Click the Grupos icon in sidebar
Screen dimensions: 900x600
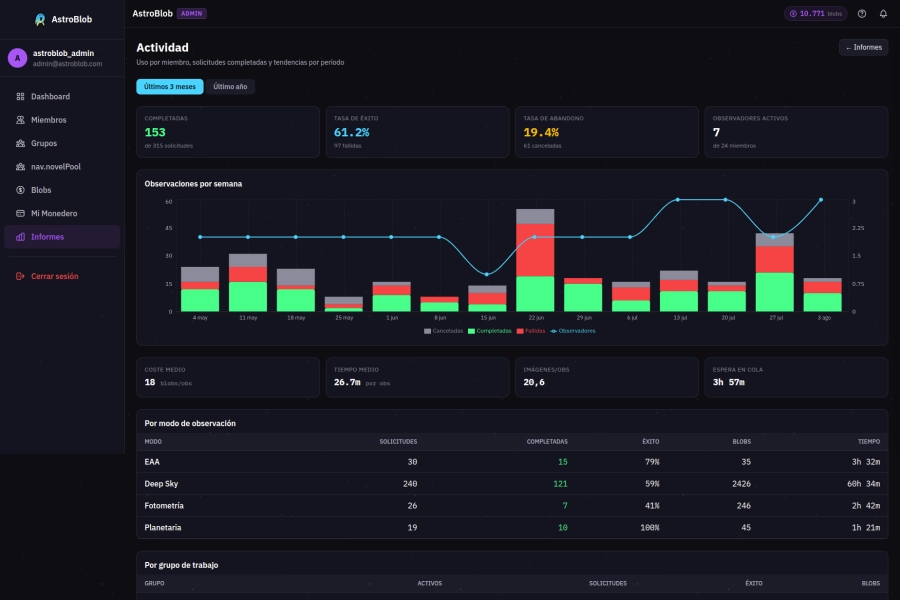point(20,144)
